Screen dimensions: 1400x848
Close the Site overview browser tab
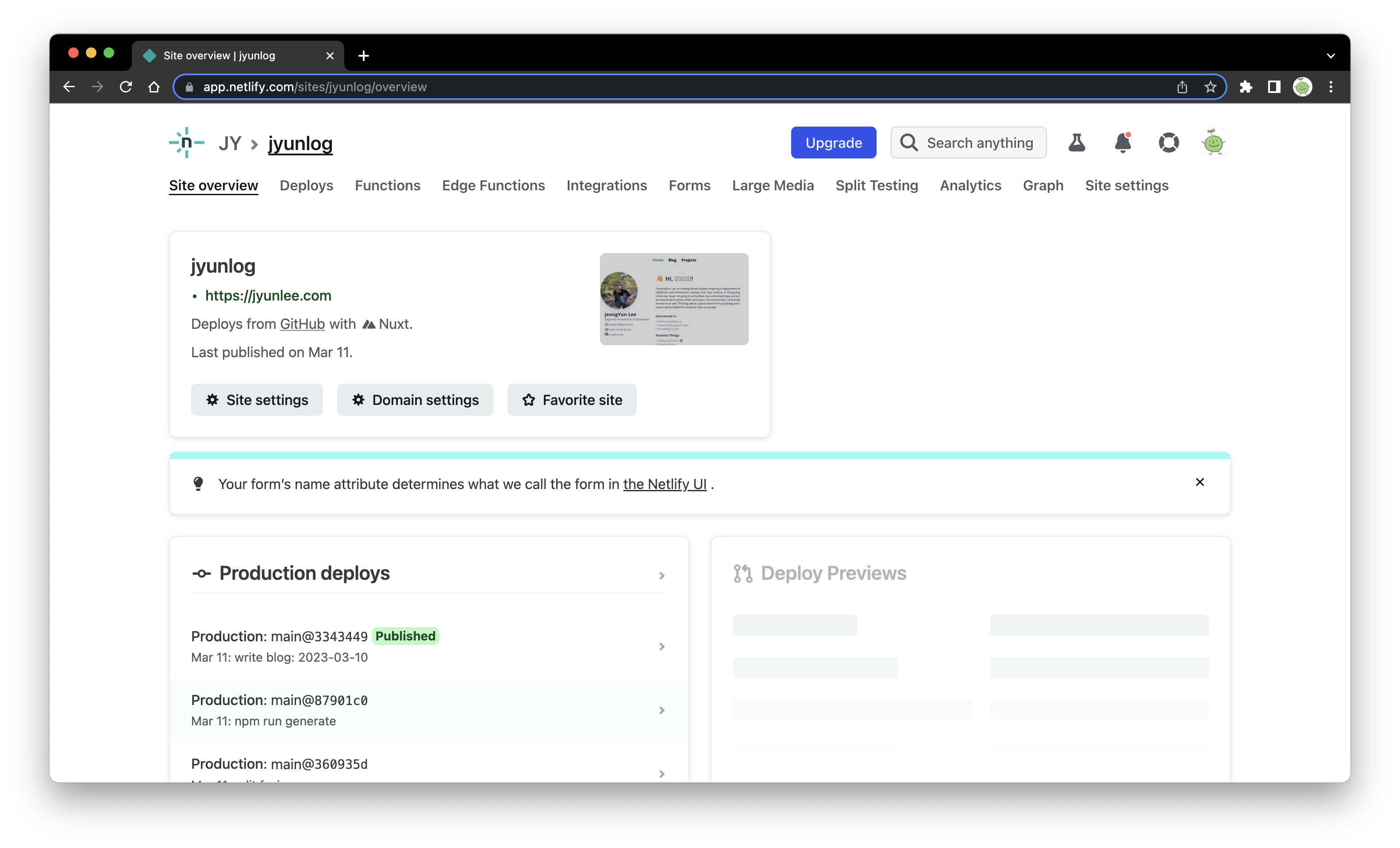point(330,56)
